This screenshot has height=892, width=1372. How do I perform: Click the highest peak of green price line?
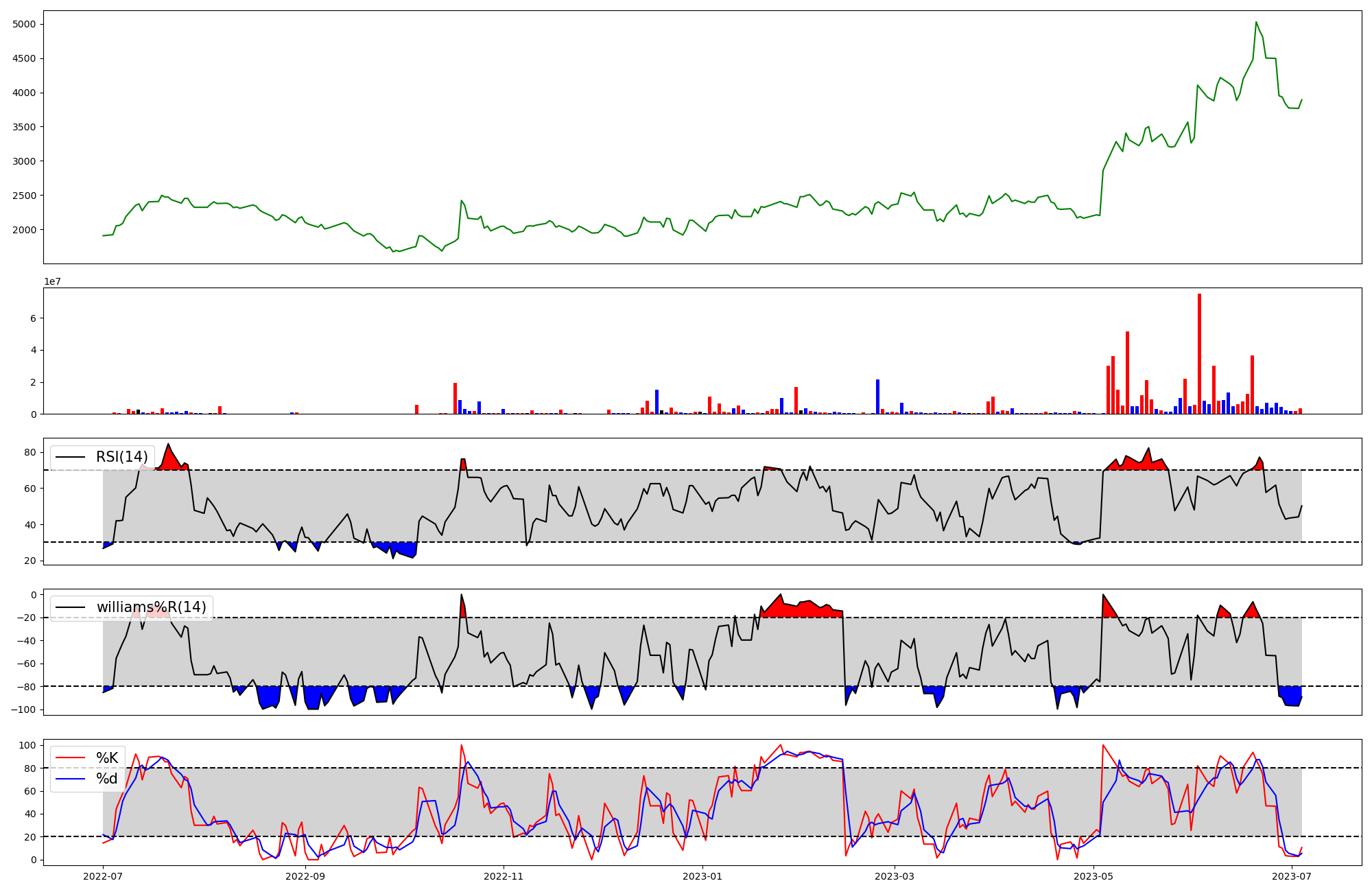point(1256,23)
